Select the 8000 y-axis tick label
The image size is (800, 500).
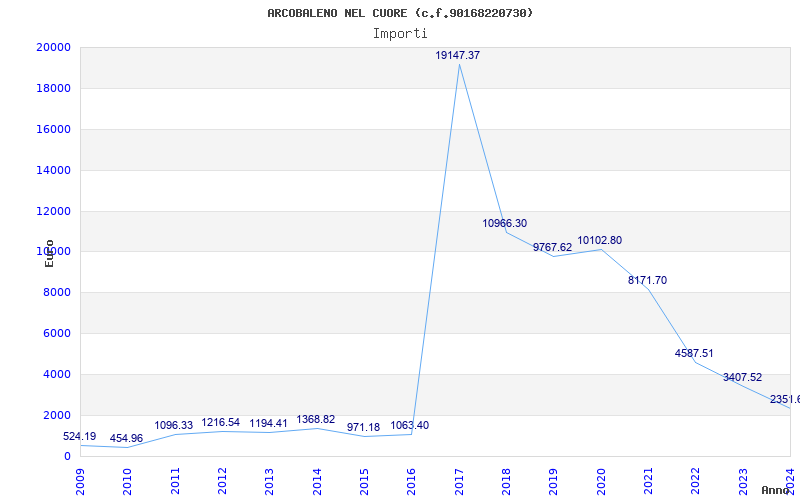tap(56, 292)
